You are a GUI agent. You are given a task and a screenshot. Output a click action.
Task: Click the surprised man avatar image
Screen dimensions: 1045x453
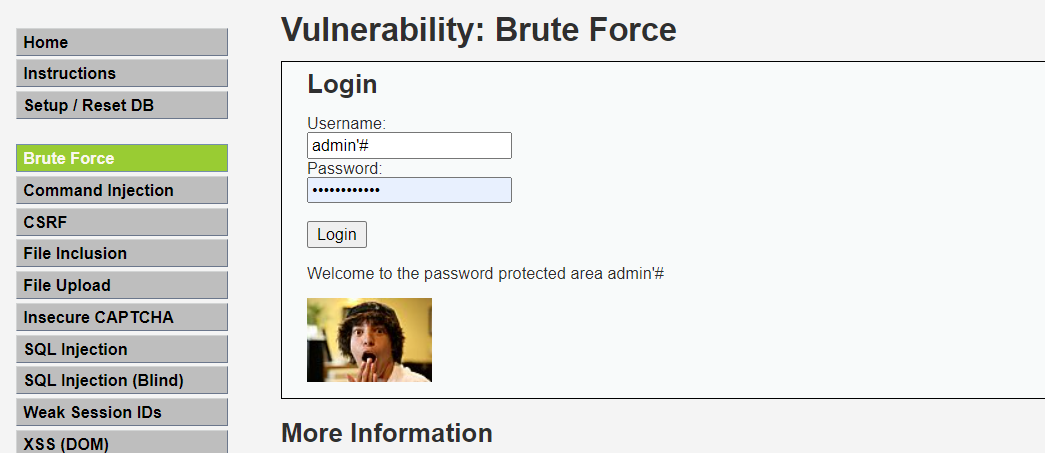[x=369, y=340]
